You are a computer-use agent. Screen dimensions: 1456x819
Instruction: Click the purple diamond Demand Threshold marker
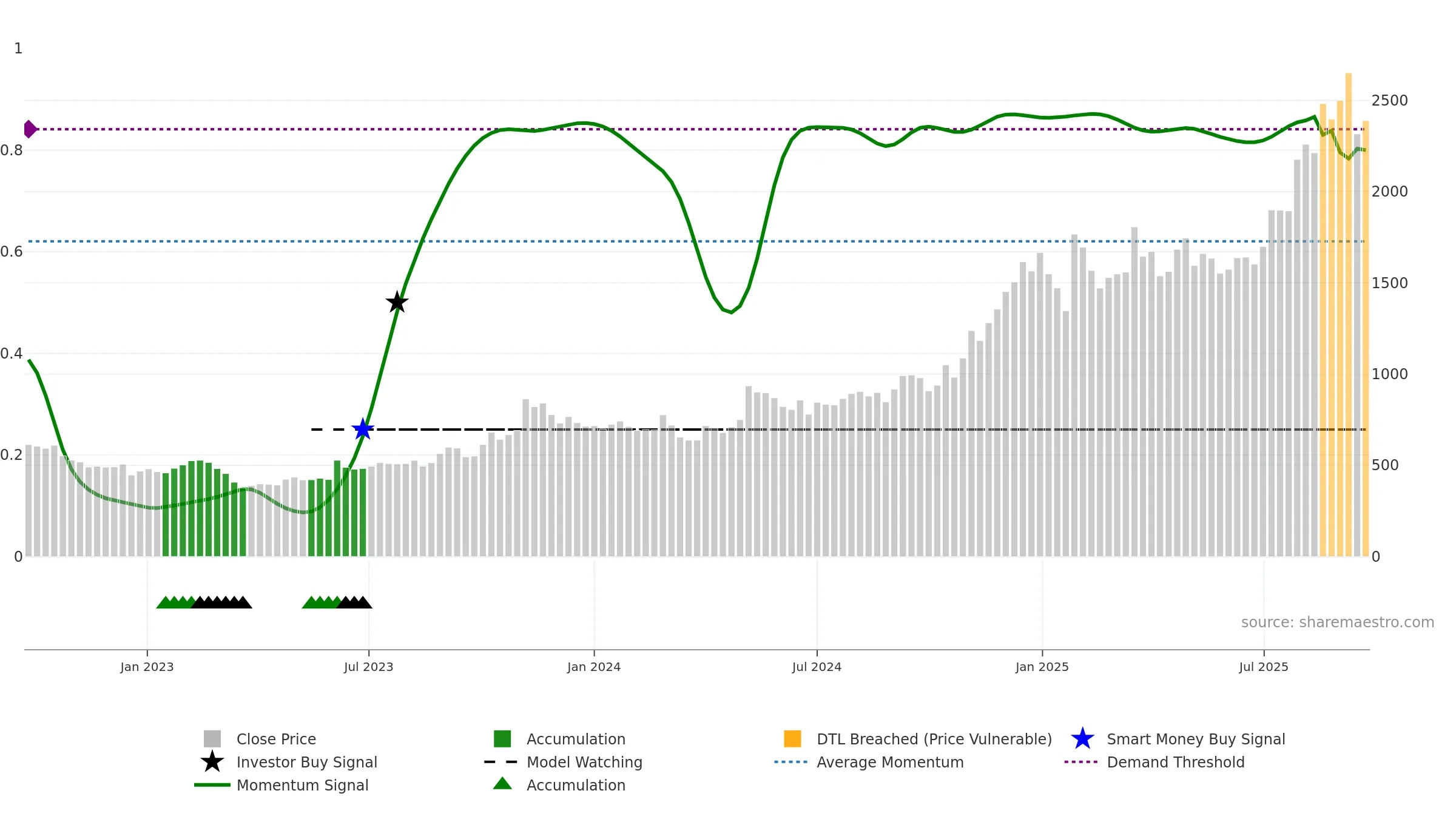30,129
